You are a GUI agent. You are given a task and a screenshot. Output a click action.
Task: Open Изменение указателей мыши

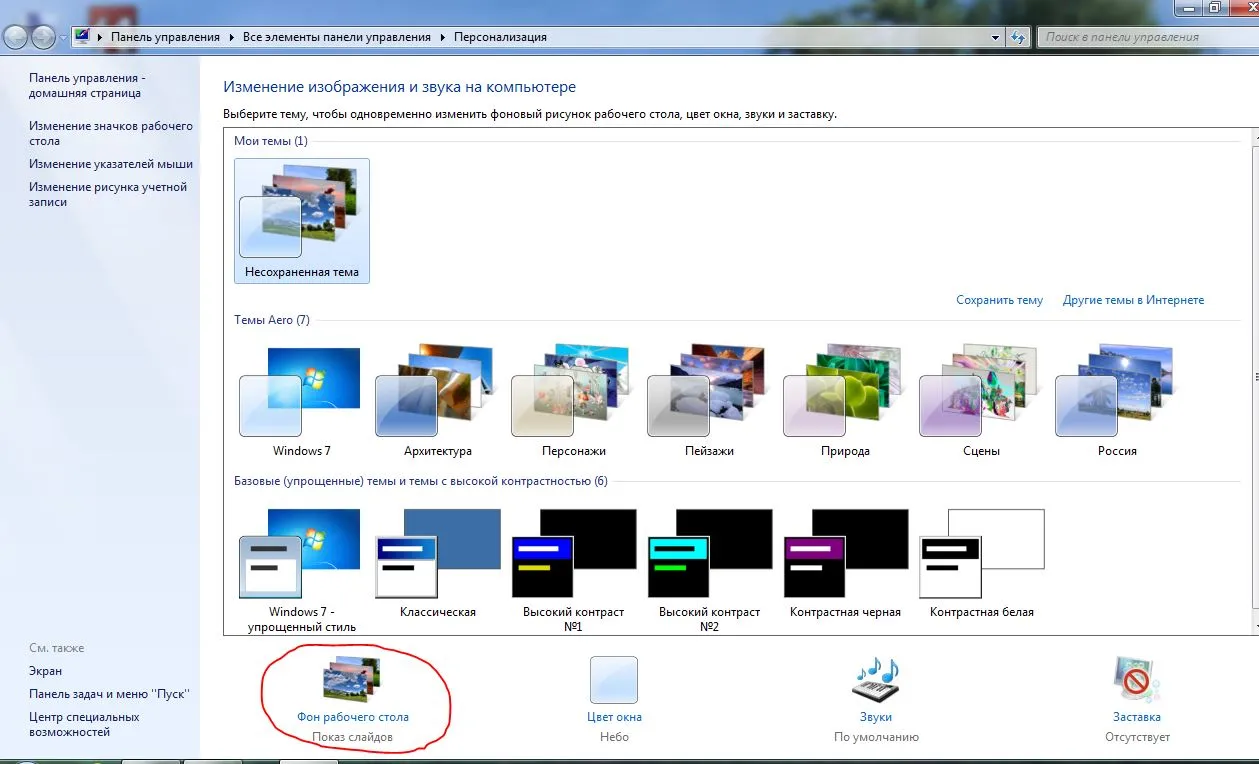[111, 164]
